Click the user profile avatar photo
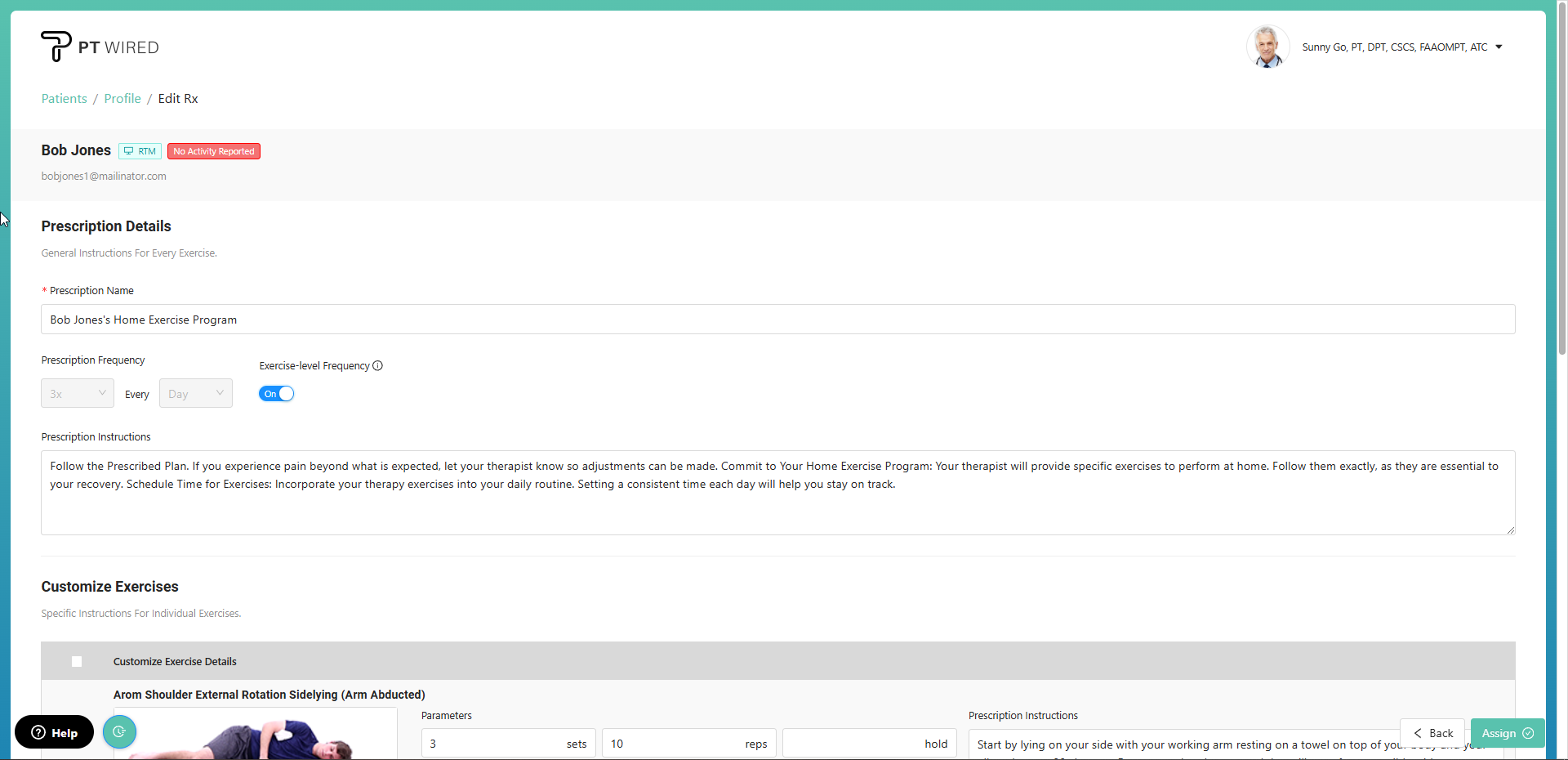Viewport: 1568px width, 760px height. pyautogui.click(x=1267, y=47)
